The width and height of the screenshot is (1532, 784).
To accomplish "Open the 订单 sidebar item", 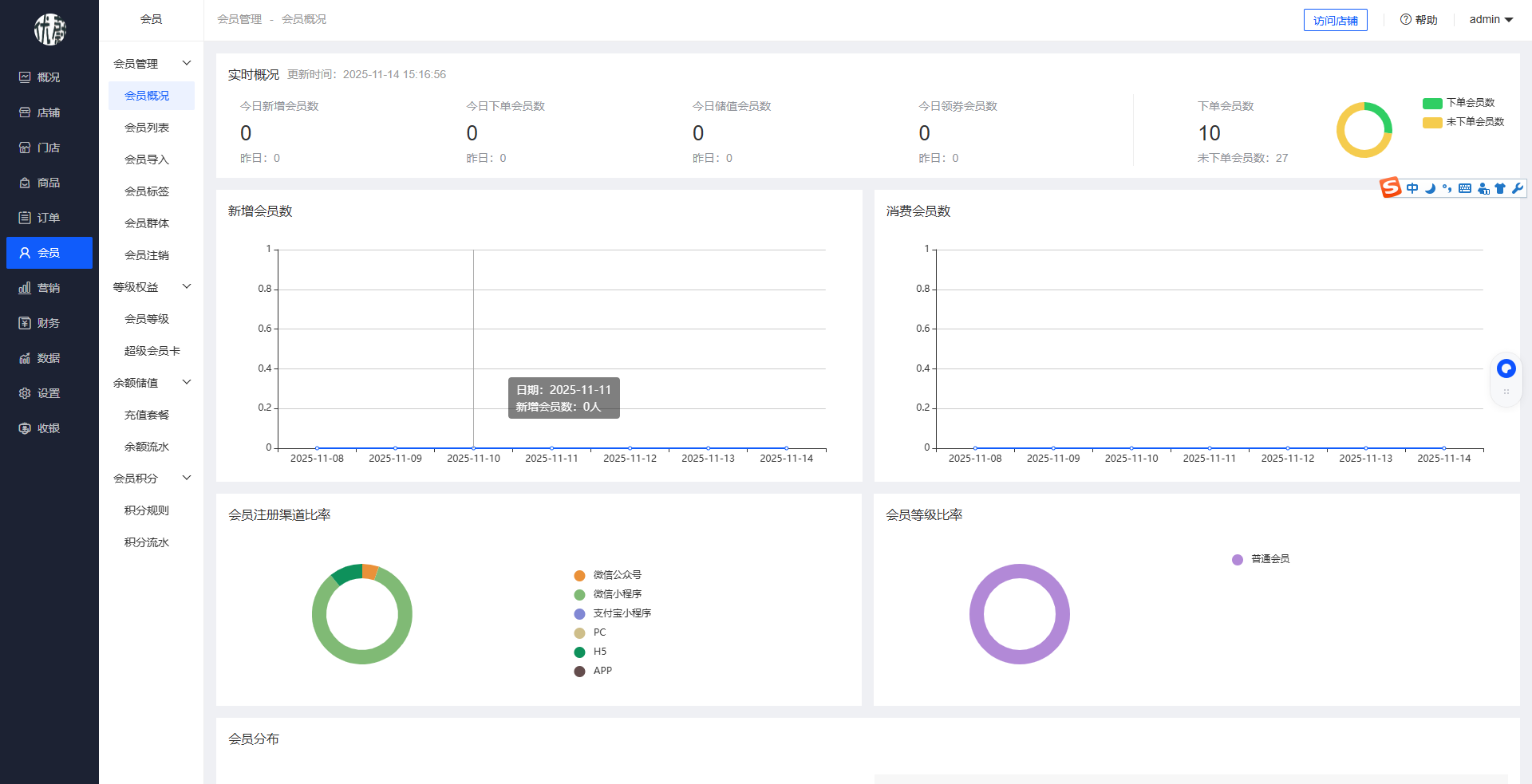I will (x=48, y=218).
